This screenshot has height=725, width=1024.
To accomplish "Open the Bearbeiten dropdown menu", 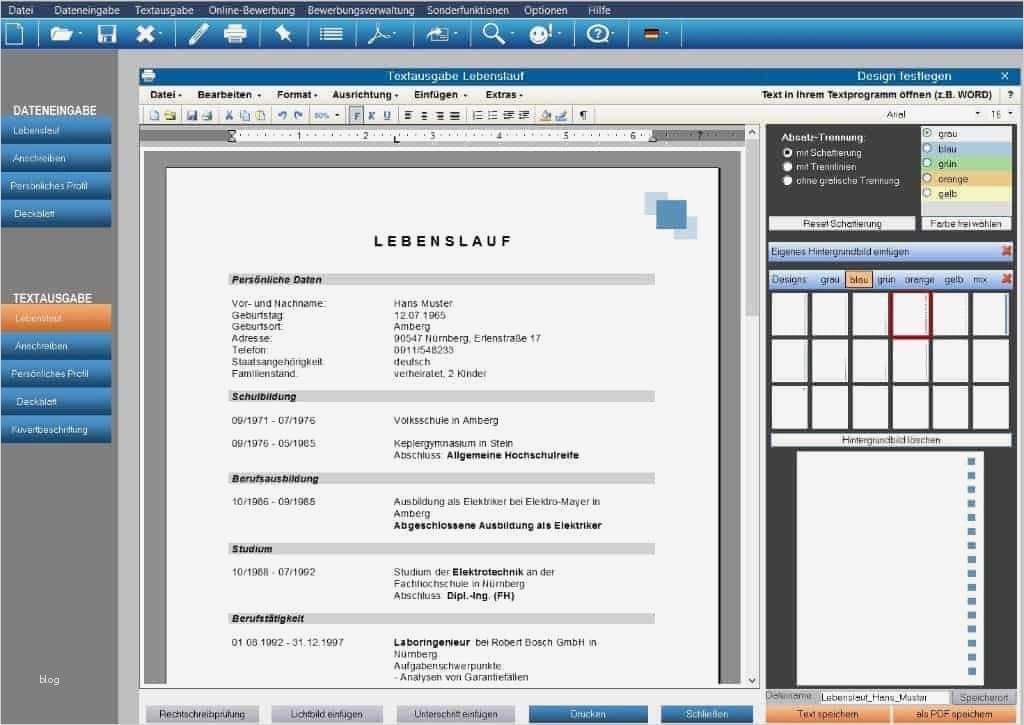I will [229, 95].
